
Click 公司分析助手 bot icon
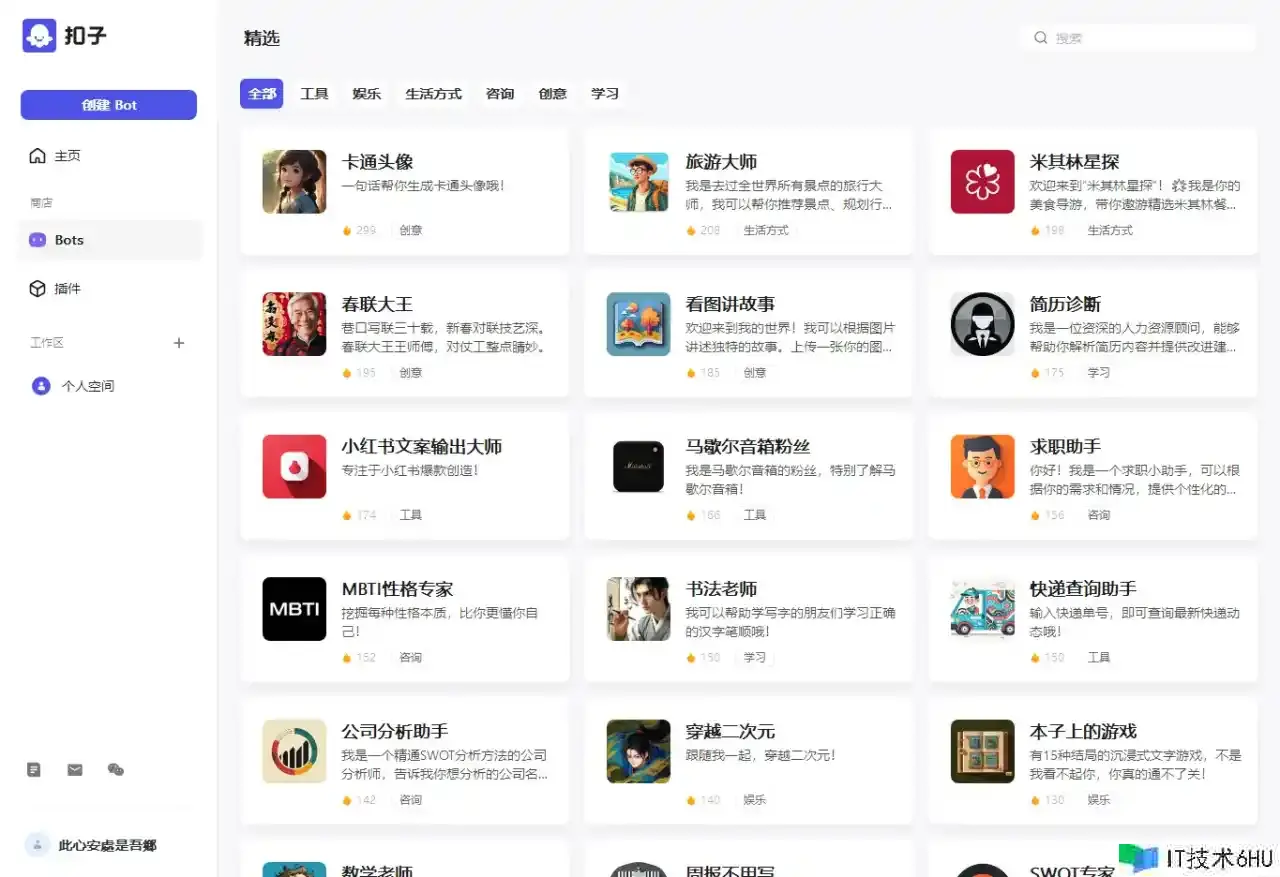(294, 752)
